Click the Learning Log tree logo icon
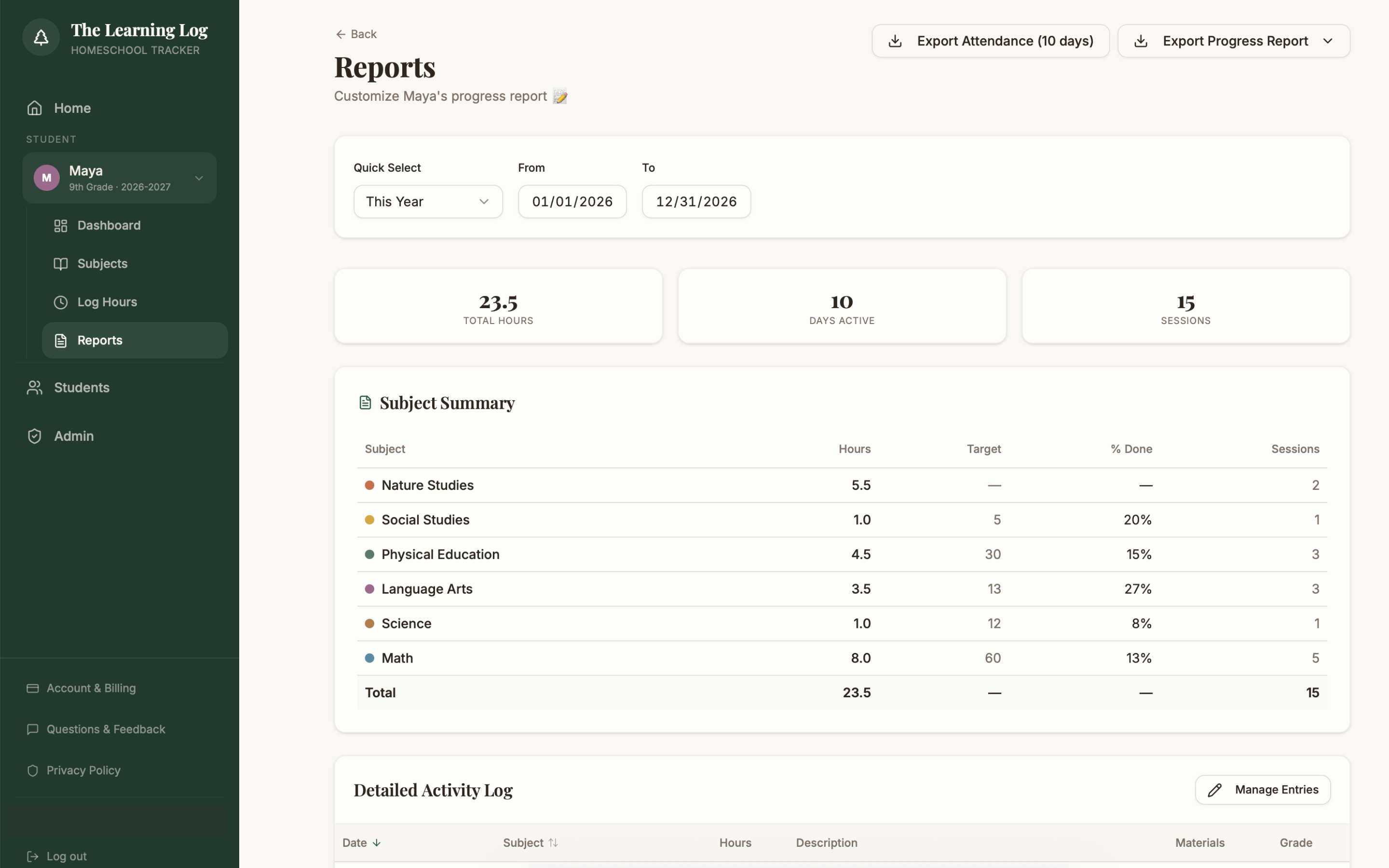Image resolution: width=1389 pixels, height=868 pixels. (41, 37)
